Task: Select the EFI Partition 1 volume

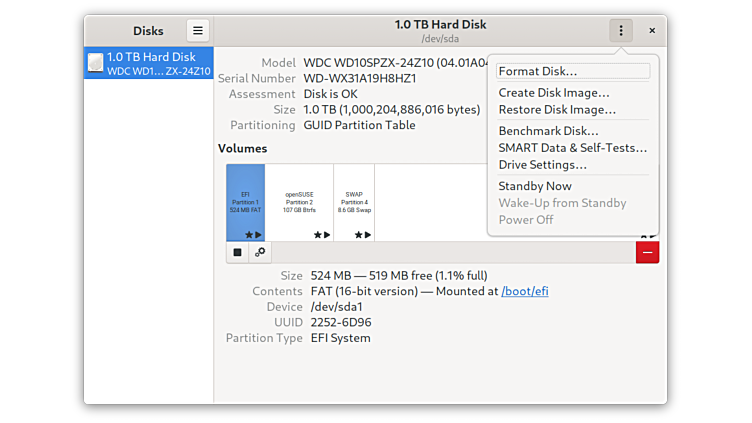Action: (245, 202)
